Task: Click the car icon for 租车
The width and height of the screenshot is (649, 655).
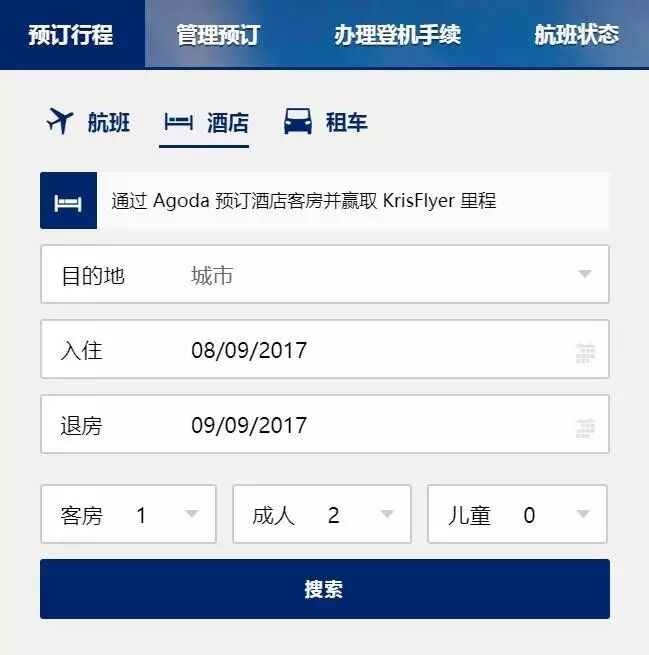Action: pyautogui.click(x=298, y=122)
